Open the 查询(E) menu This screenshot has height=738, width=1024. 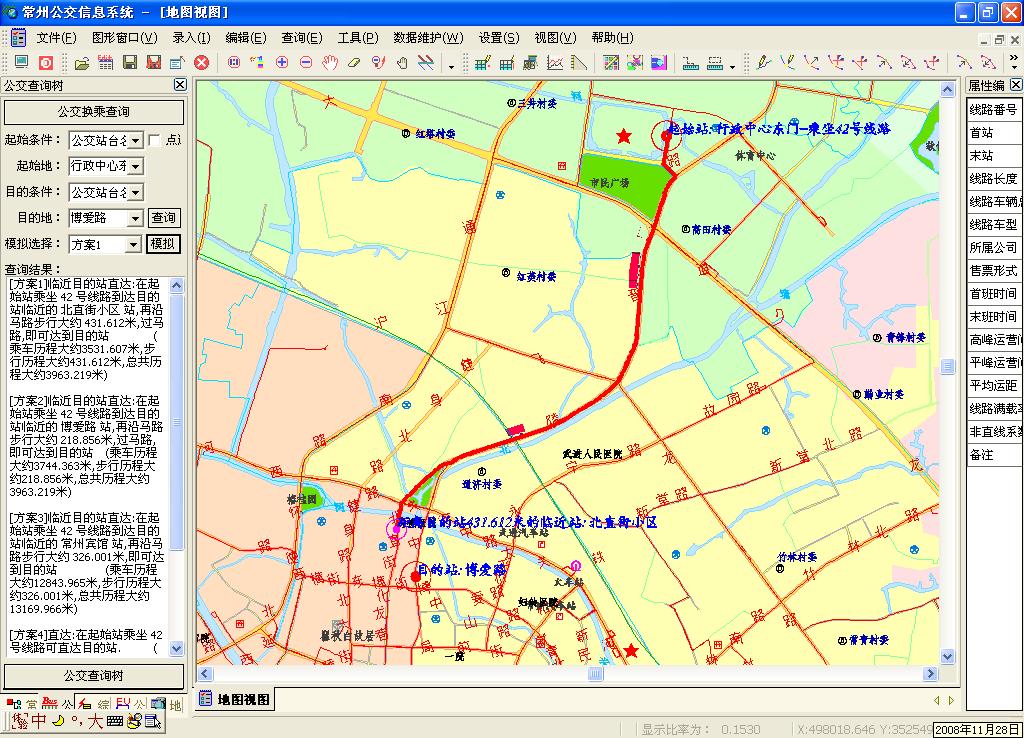pos(300,38)
